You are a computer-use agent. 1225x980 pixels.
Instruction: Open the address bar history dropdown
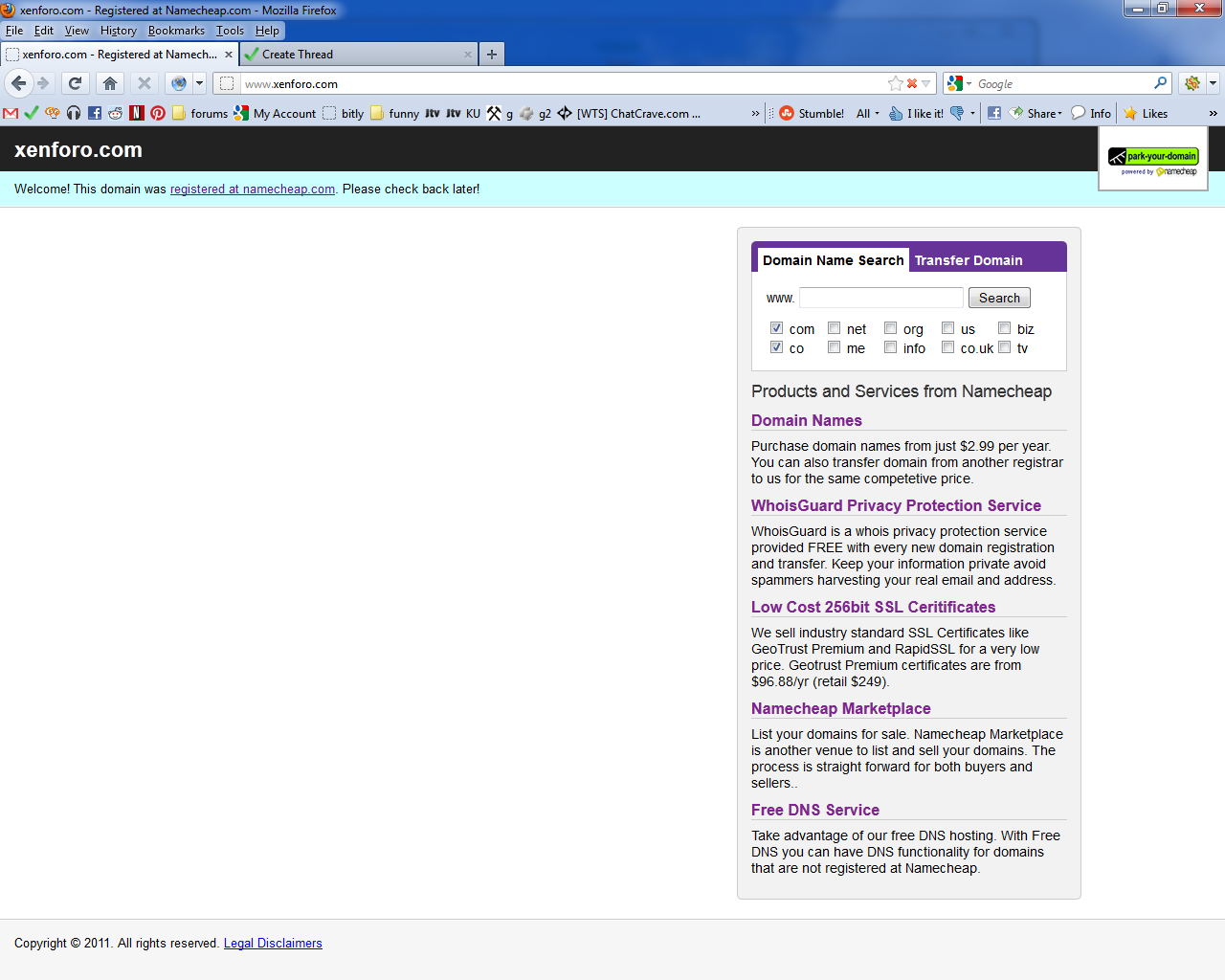point(925,83)
